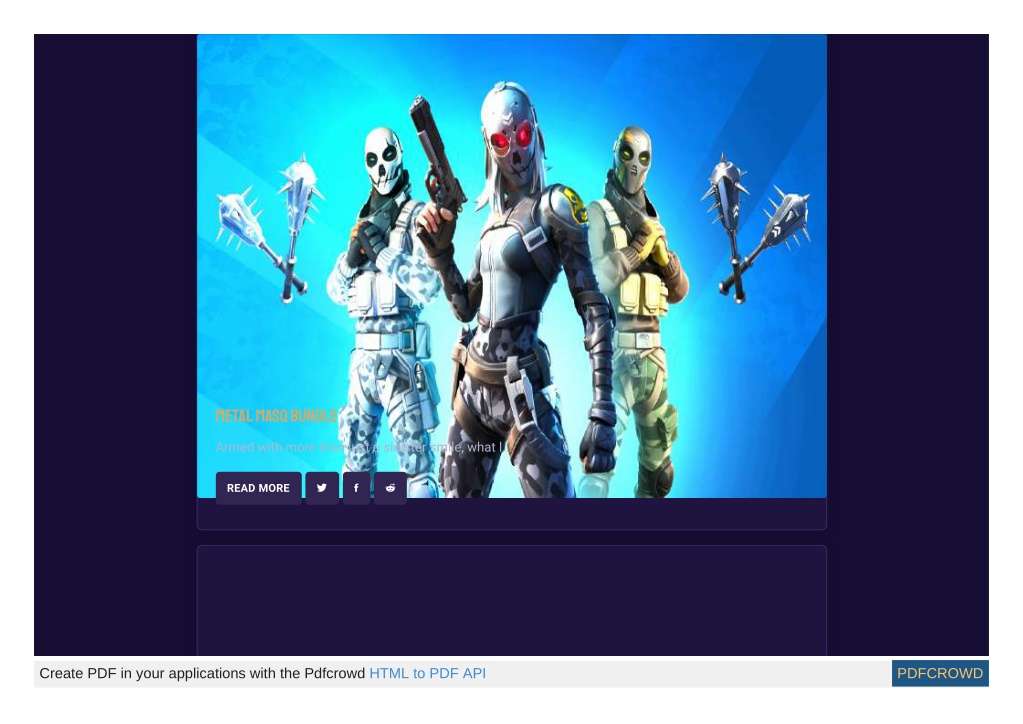Click the 'Armed with more than' excerpt text
The height and width of the screenshot is (724, 1023).
pyautogui.click(x=359, y=447)
